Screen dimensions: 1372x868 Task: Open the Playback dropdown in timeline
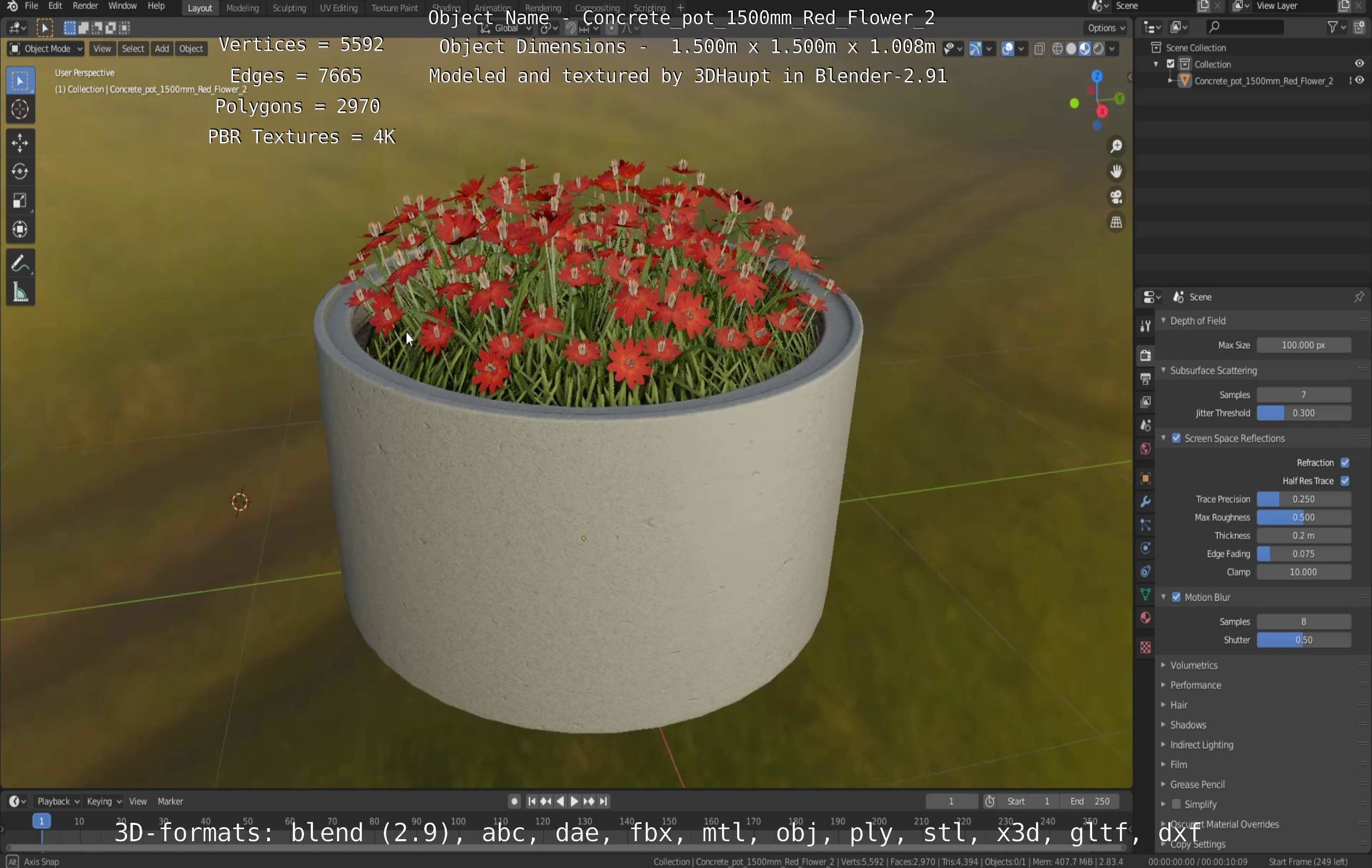58,801
